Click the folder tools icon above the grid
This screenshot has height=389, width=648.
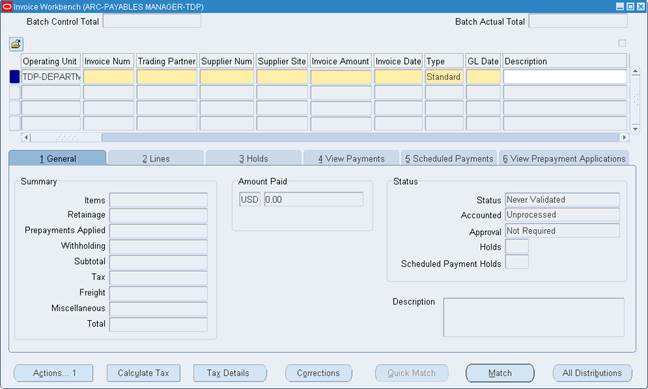pyautogui.click(x=16, y=44)
